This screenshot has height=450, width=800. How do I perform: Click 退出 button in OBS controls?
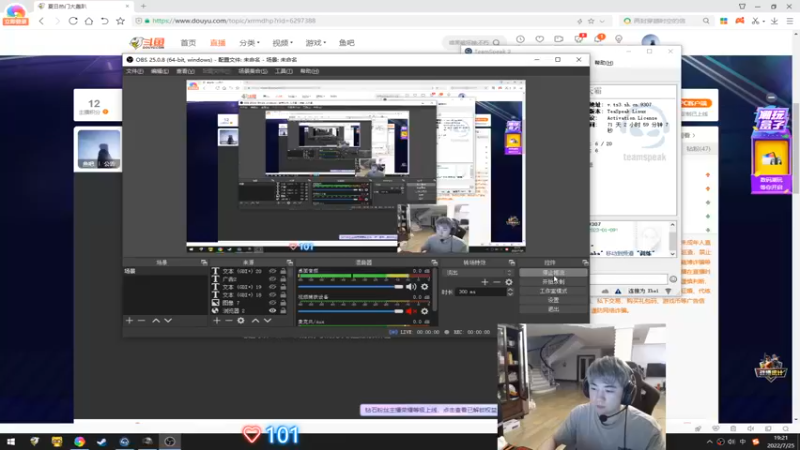553,309
